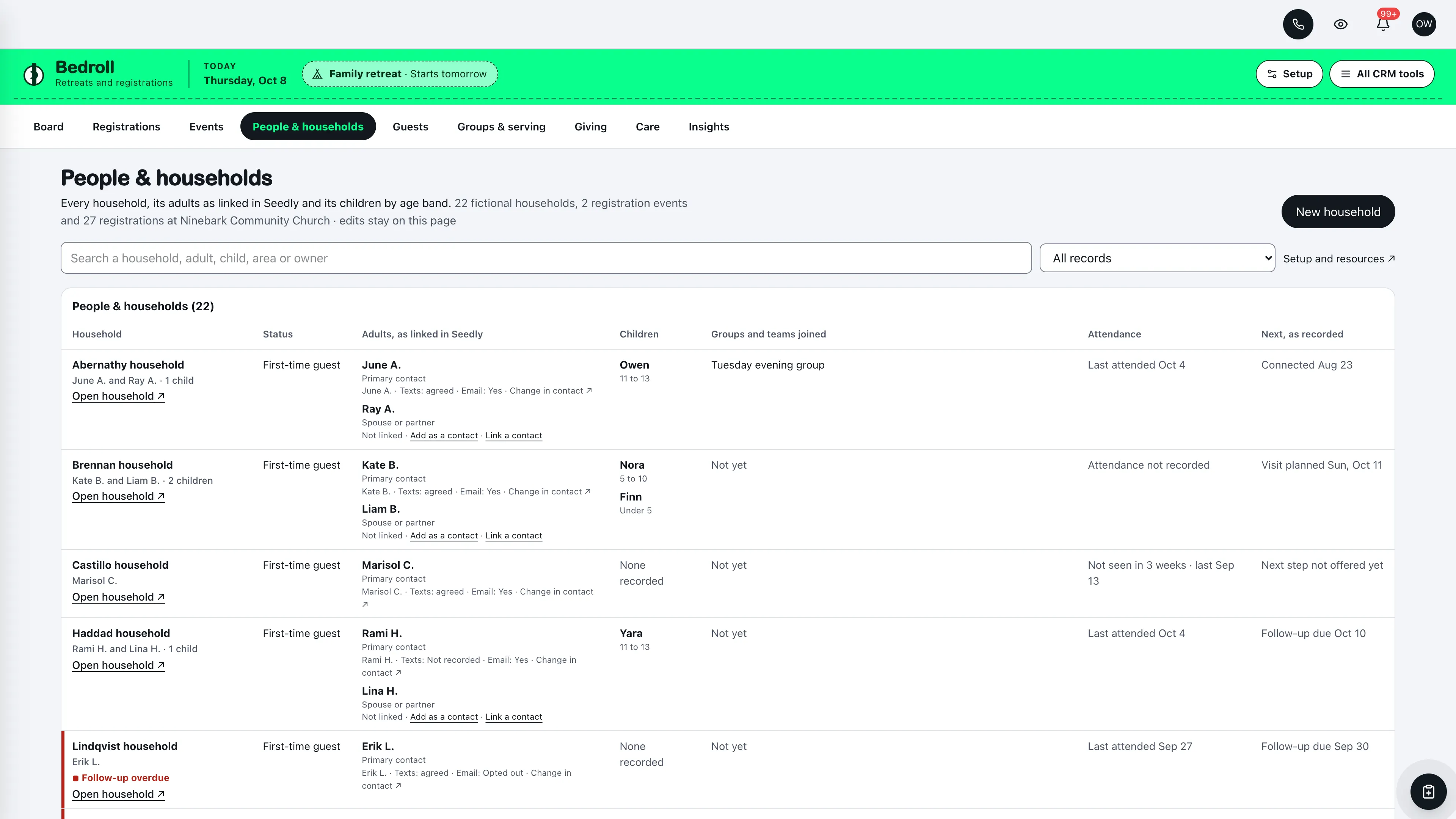Open Setup and resources link
The image size is (1456, 819).
[x=1338, y=259]
